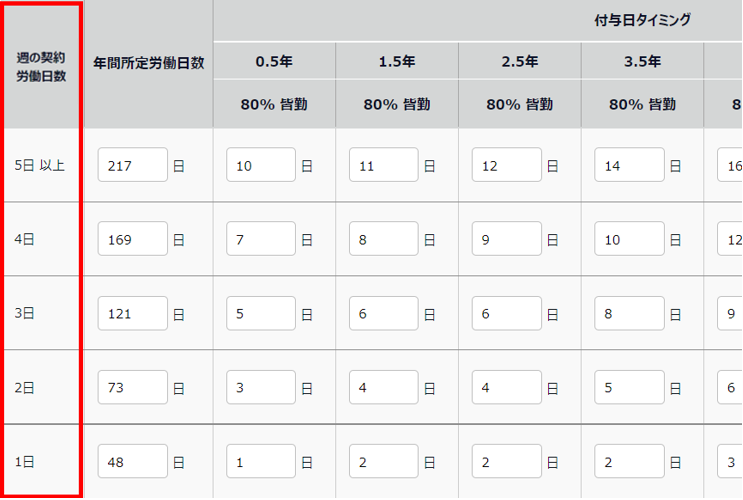Viewport: 743px width, 500px height.
Task: Click annual working days field showing 169
Action: (x=133, y=239)
